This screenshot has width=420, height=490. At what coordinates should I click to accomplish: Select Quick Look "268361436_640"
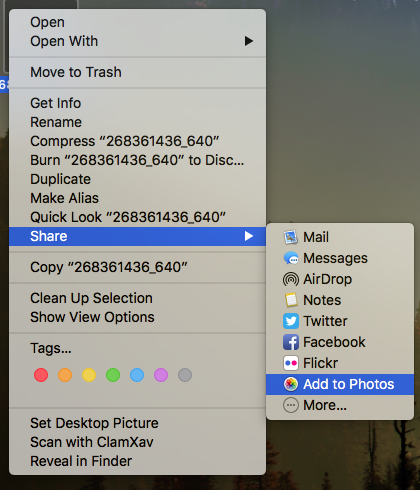click(137, 217)
